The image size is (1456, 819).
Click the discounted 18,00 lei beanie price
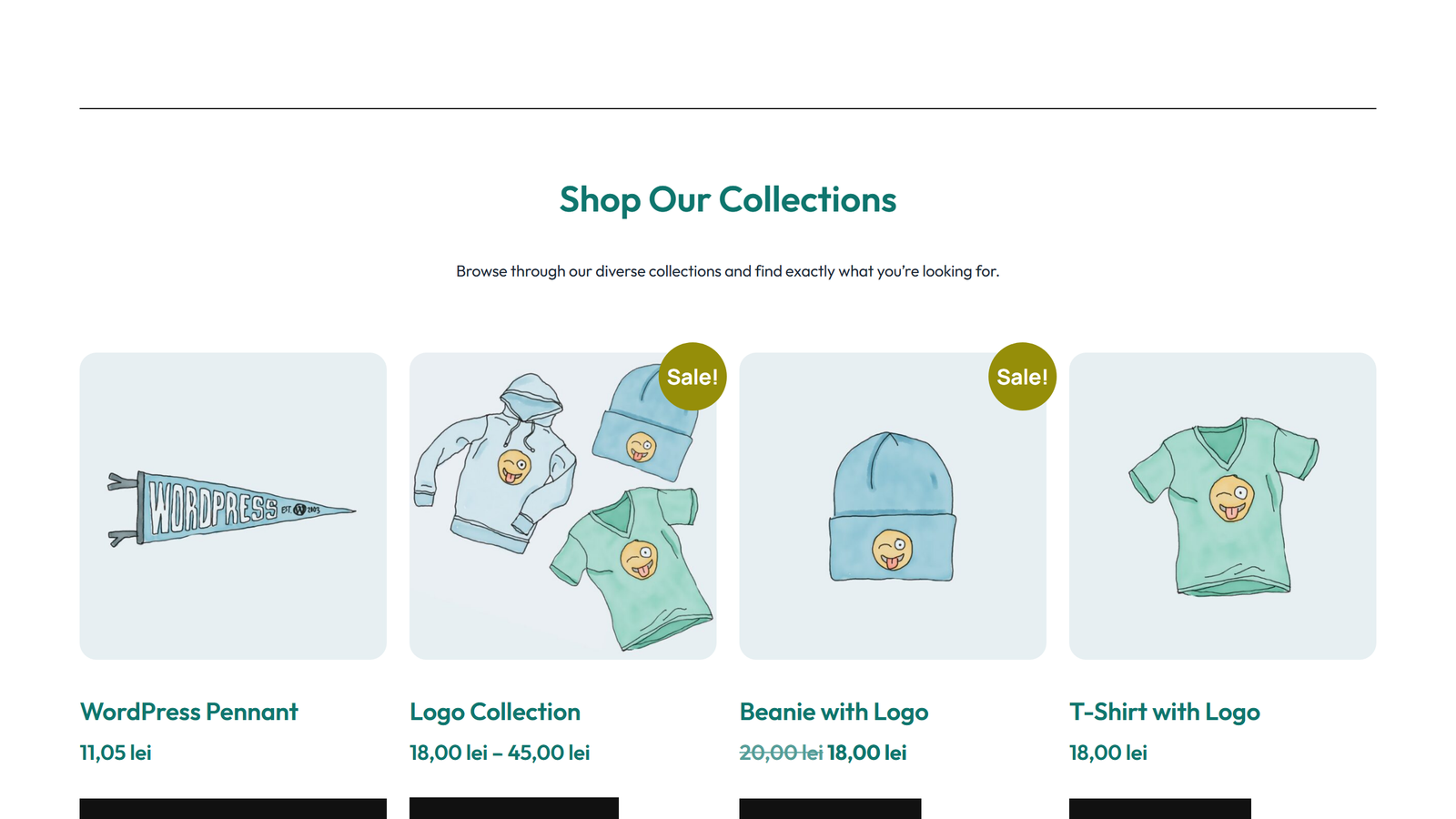pos(865,753)
